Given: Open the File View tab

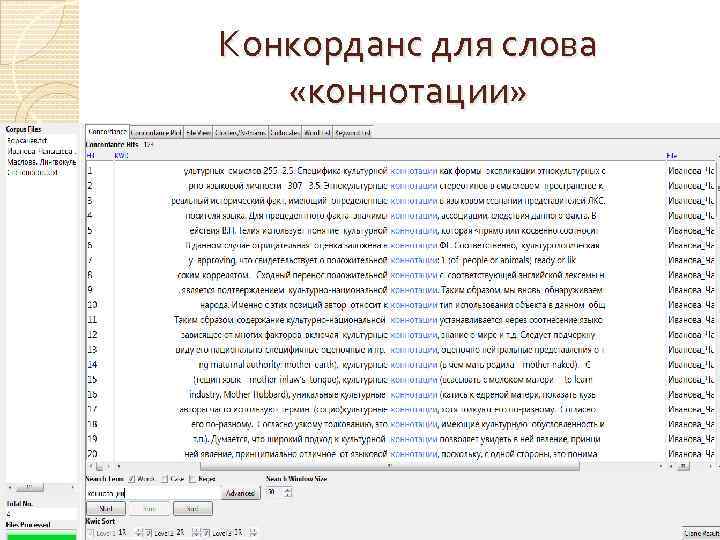Looking at the screenshot, I should (198, 133).
